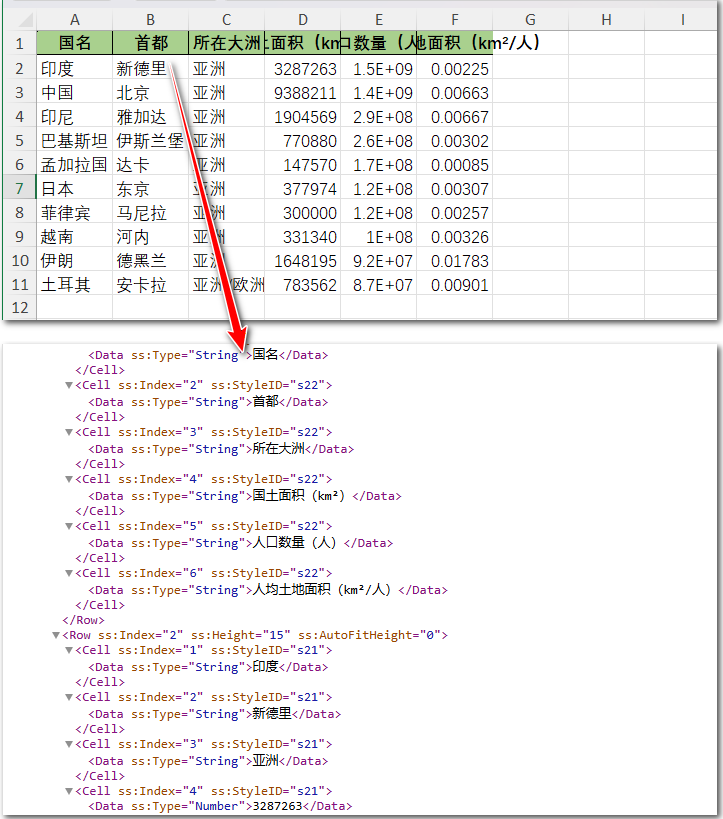Image resolution: width=723 pixels, height=819 pixels.
Task: Select the capital cell 北京
Action: 150,93
